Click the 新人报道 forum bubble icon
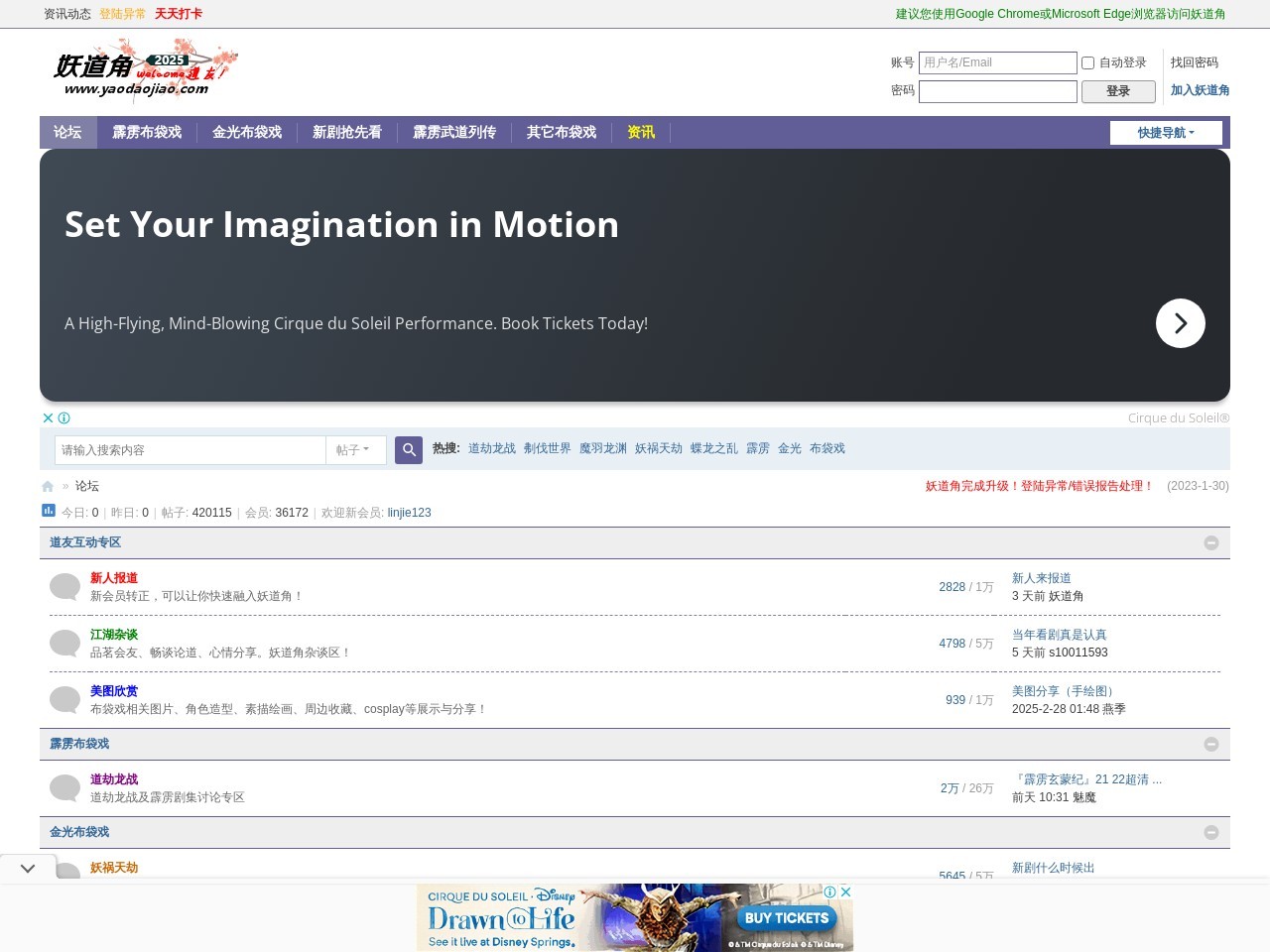Viewport: 1270px width, 952px height. [64, 586]
